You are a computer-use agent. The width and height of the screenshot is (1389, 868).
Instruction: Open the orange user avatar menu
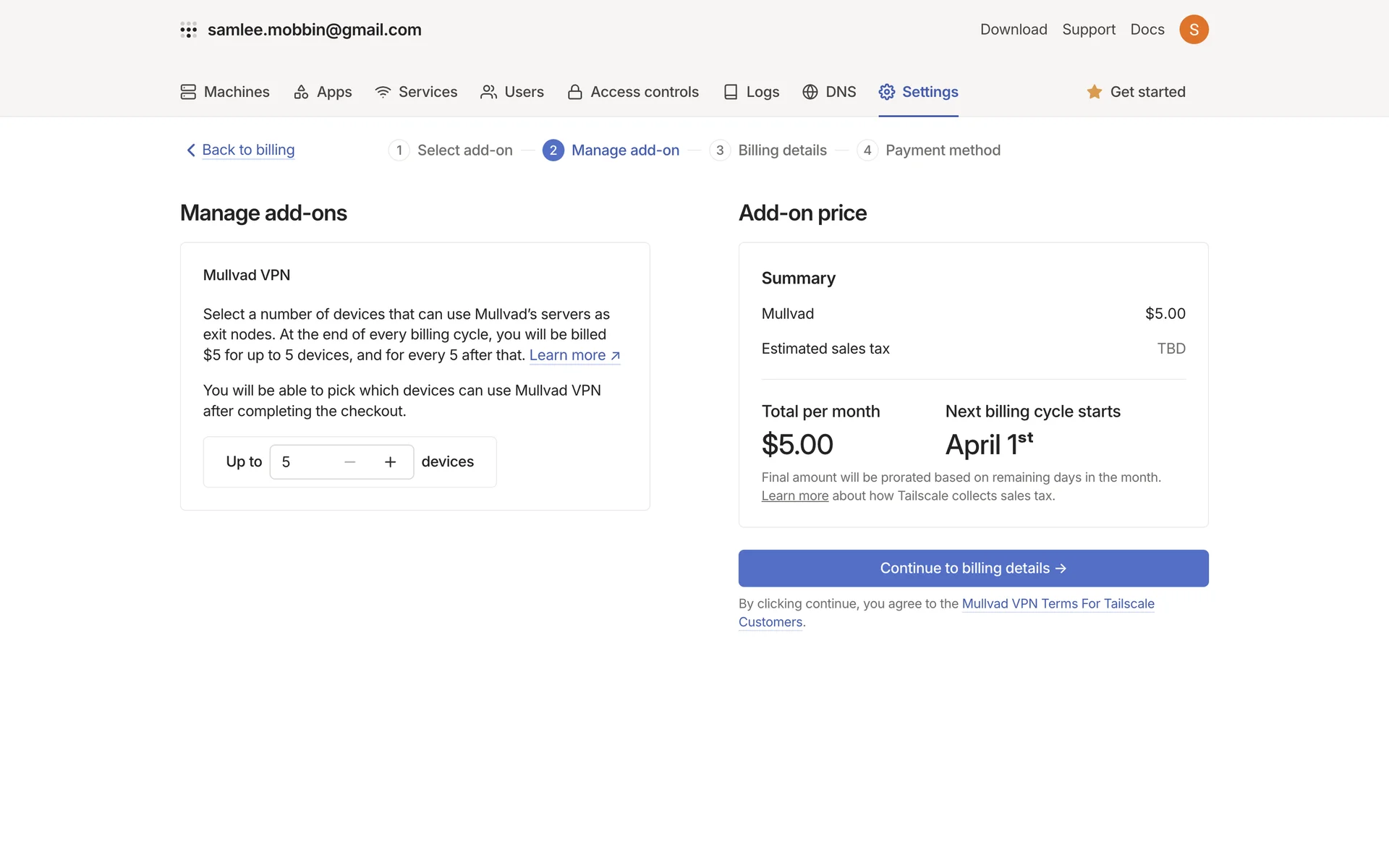point(1194,30)
